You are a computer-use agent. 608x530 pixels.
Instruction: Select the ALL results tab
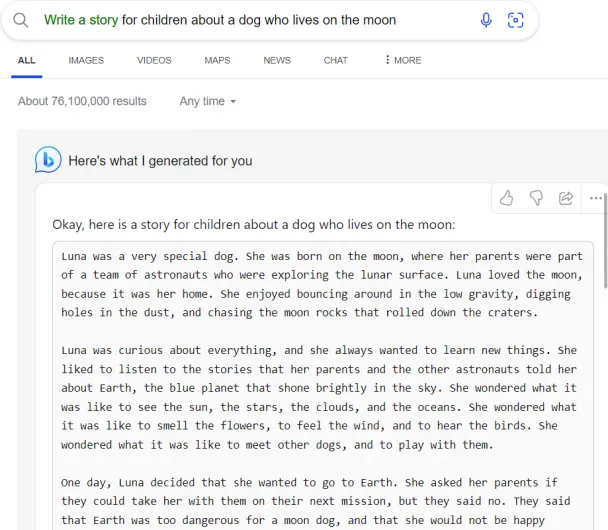click(26, 60)
